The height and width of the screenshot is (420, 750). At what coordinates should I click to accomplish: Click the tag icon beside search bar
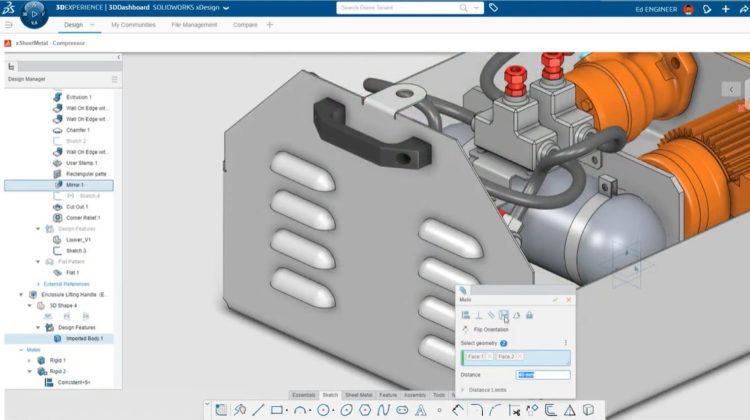click(493, 8)
